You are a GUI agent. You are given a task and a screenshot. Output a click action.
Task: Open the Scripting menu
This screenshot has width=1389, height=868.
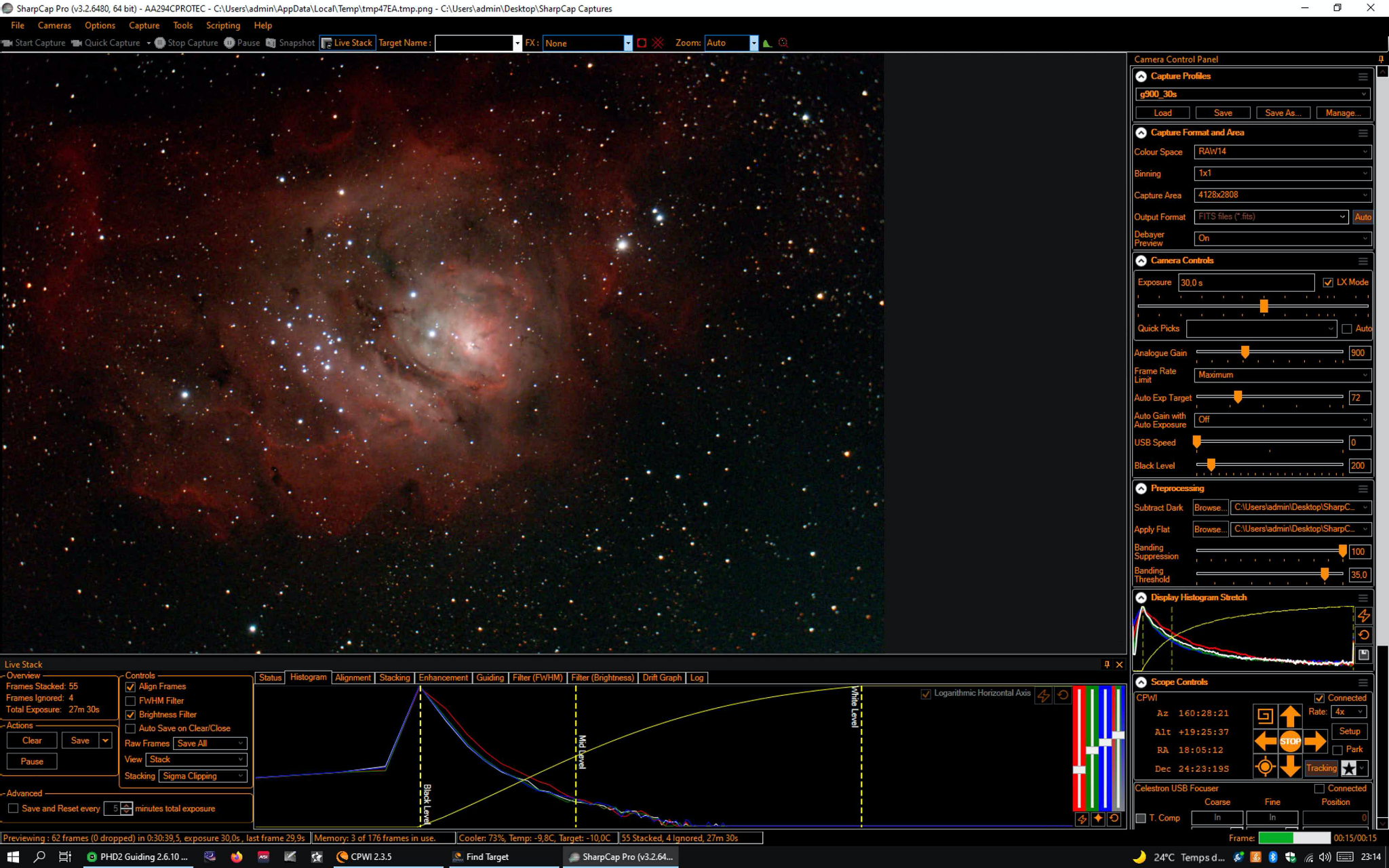[223, 25]
